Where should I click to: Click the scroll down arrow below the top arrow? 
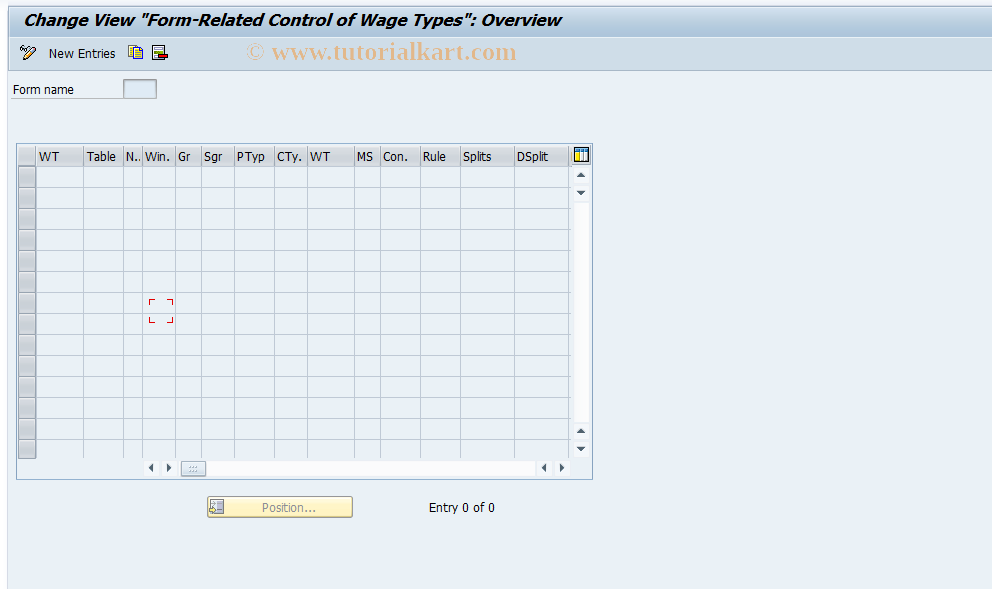pos(581,192)
